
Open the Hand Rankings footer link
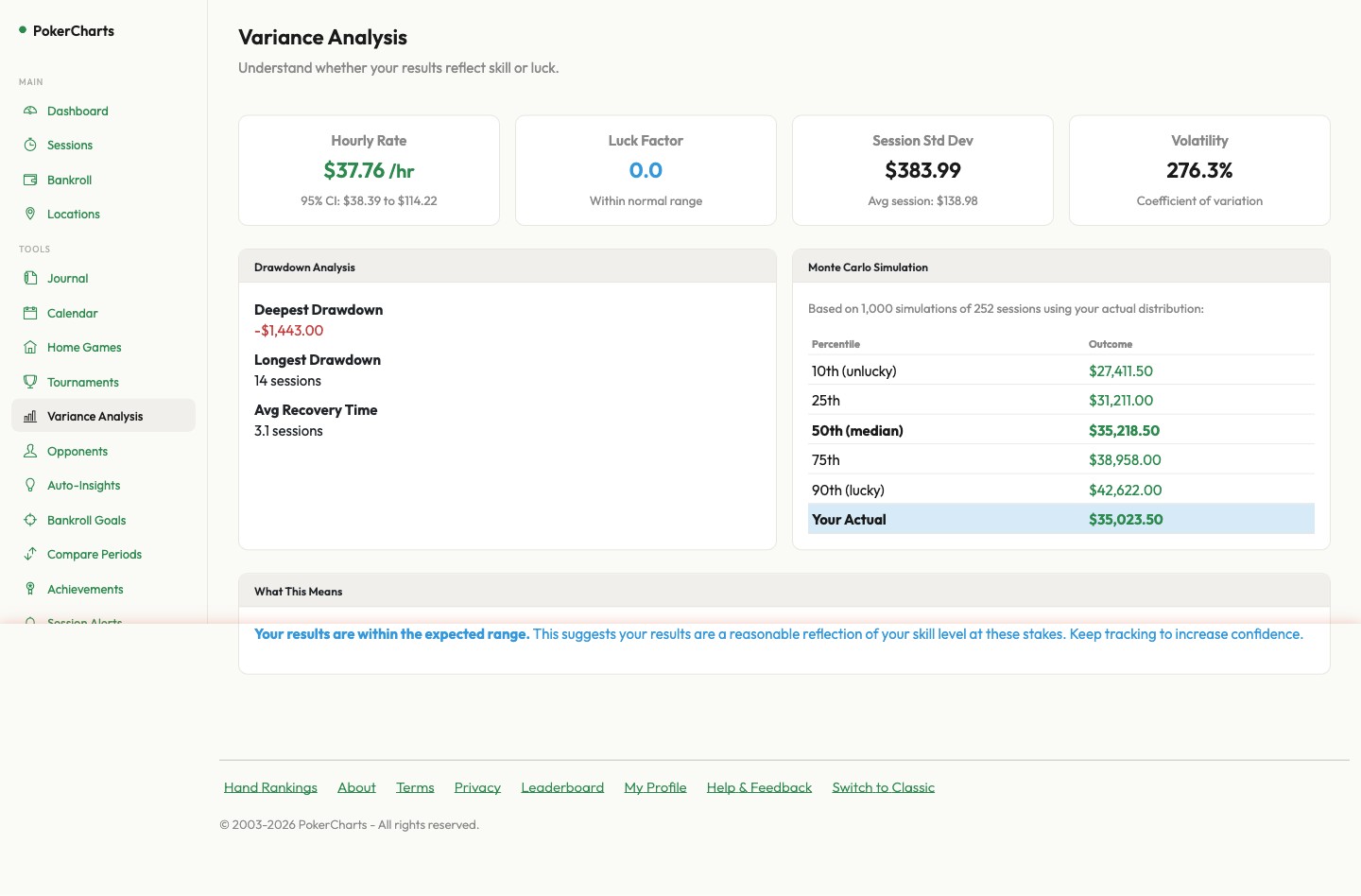[x=270, y=787]
